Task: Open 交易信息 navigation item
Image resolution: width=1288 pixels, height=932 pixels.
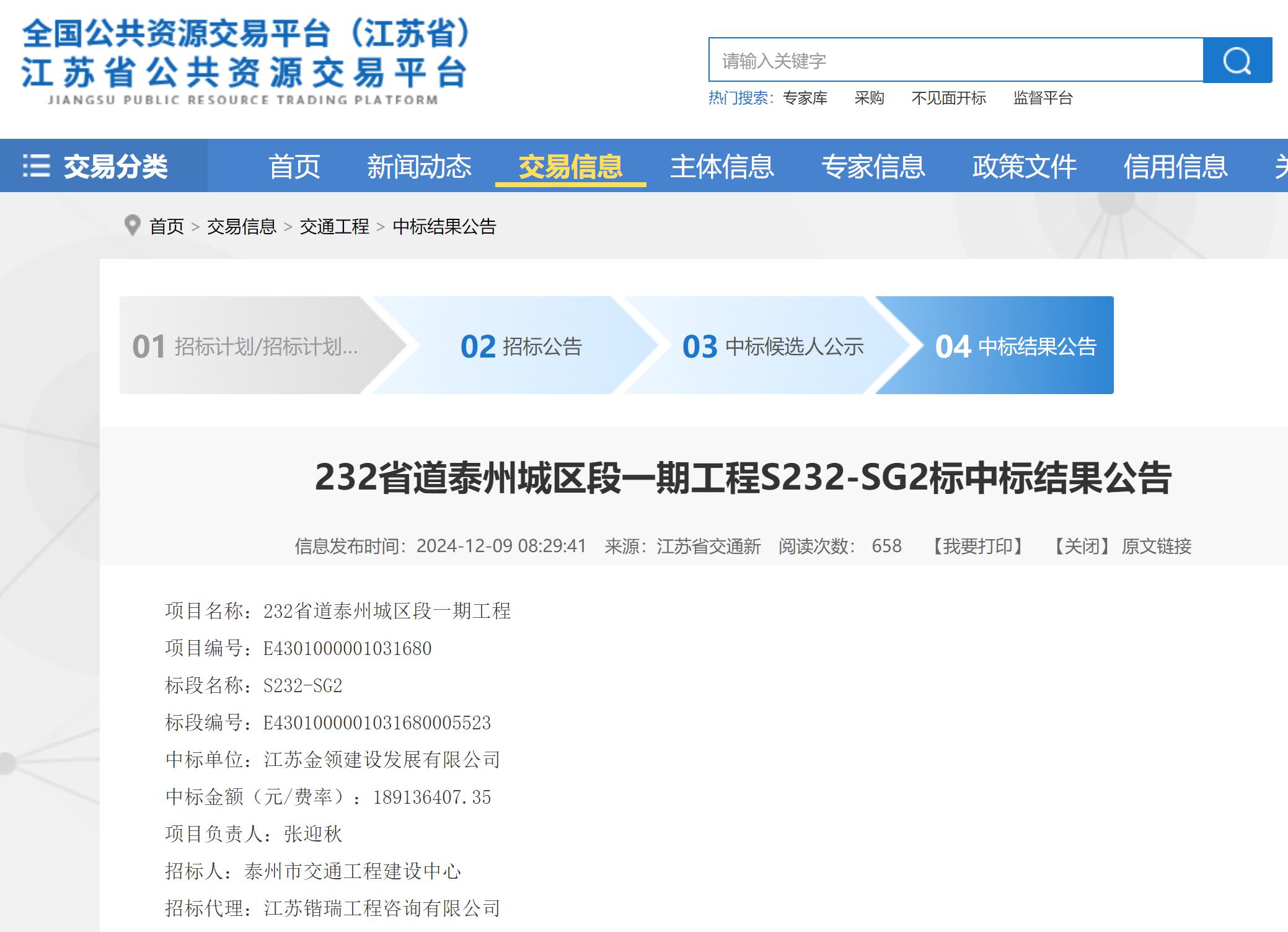Action: pos(570,166)
